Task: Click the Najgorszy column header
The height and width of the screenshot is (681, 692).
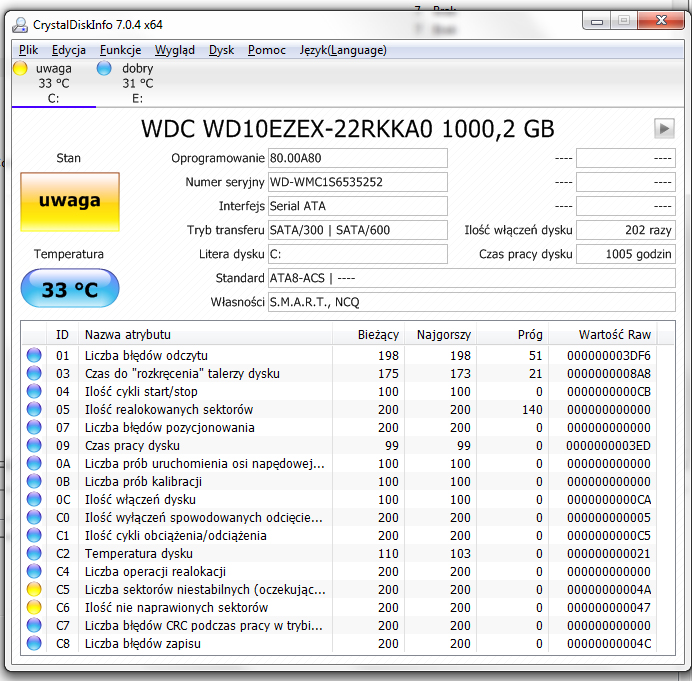Action: [440, 335]
